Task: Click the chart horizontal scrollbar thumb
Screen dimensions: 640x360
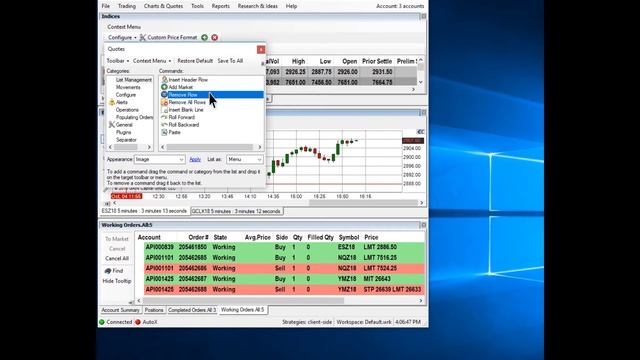Action: 363,203
